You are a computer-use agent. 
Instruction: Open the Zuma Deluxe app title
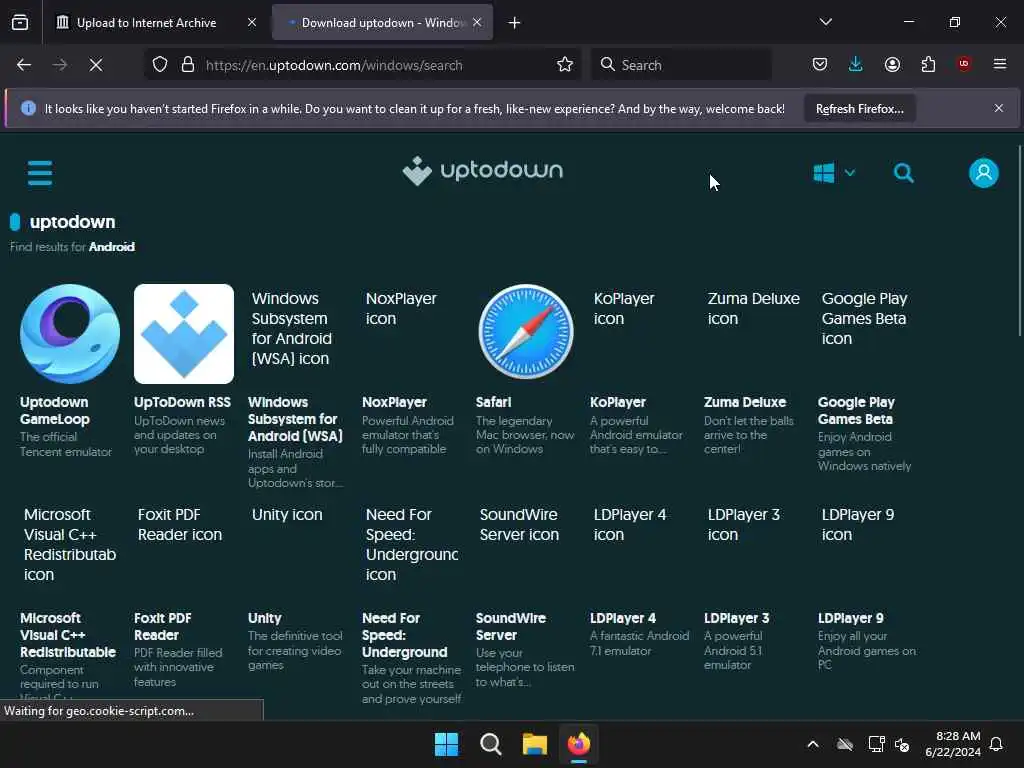pyautogui.click(x=744, y=402)
